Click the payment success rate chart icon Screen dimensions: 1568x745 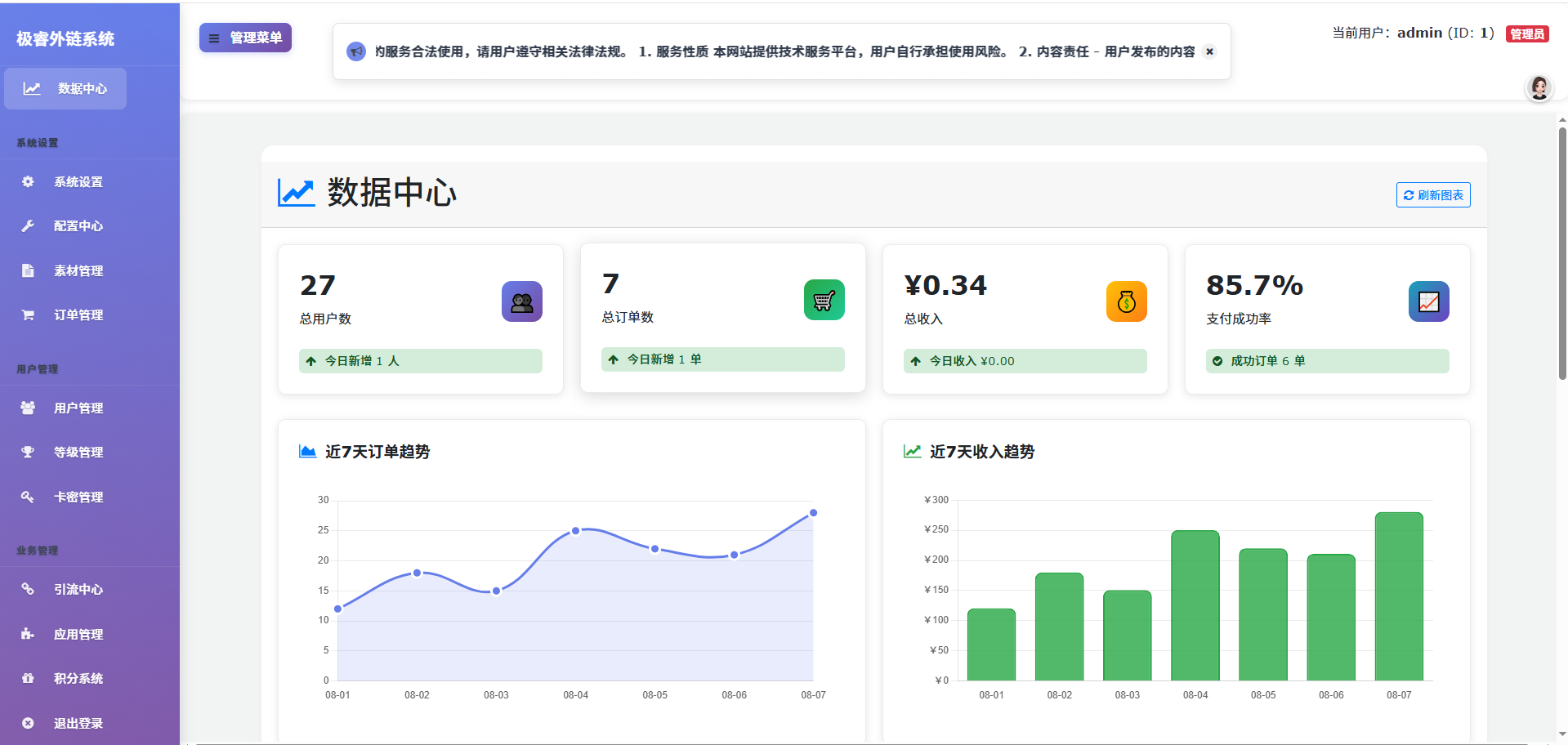click(x=1429, y=301)
